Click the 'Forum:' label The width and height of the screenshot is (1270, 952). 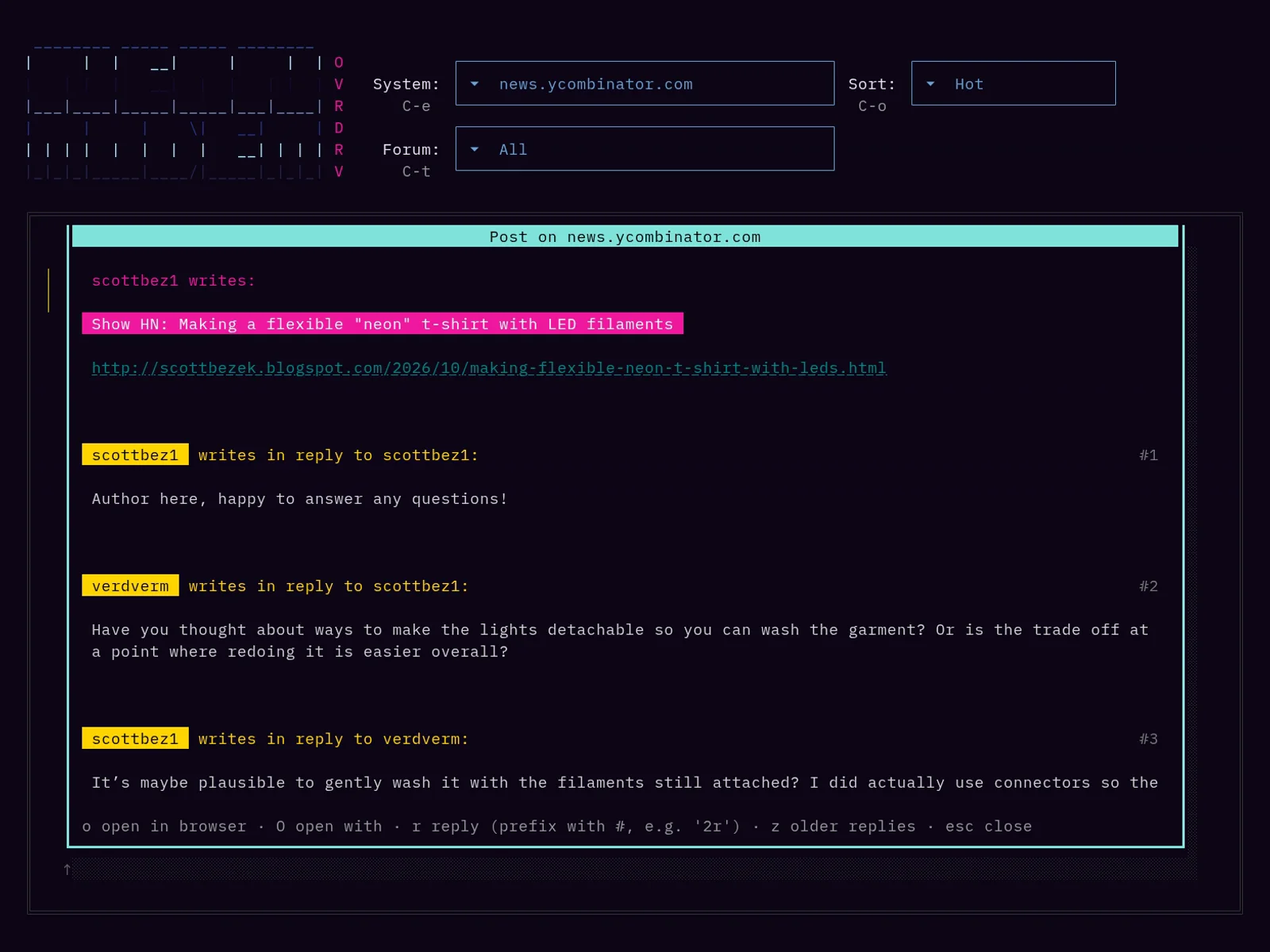[411, 149]
